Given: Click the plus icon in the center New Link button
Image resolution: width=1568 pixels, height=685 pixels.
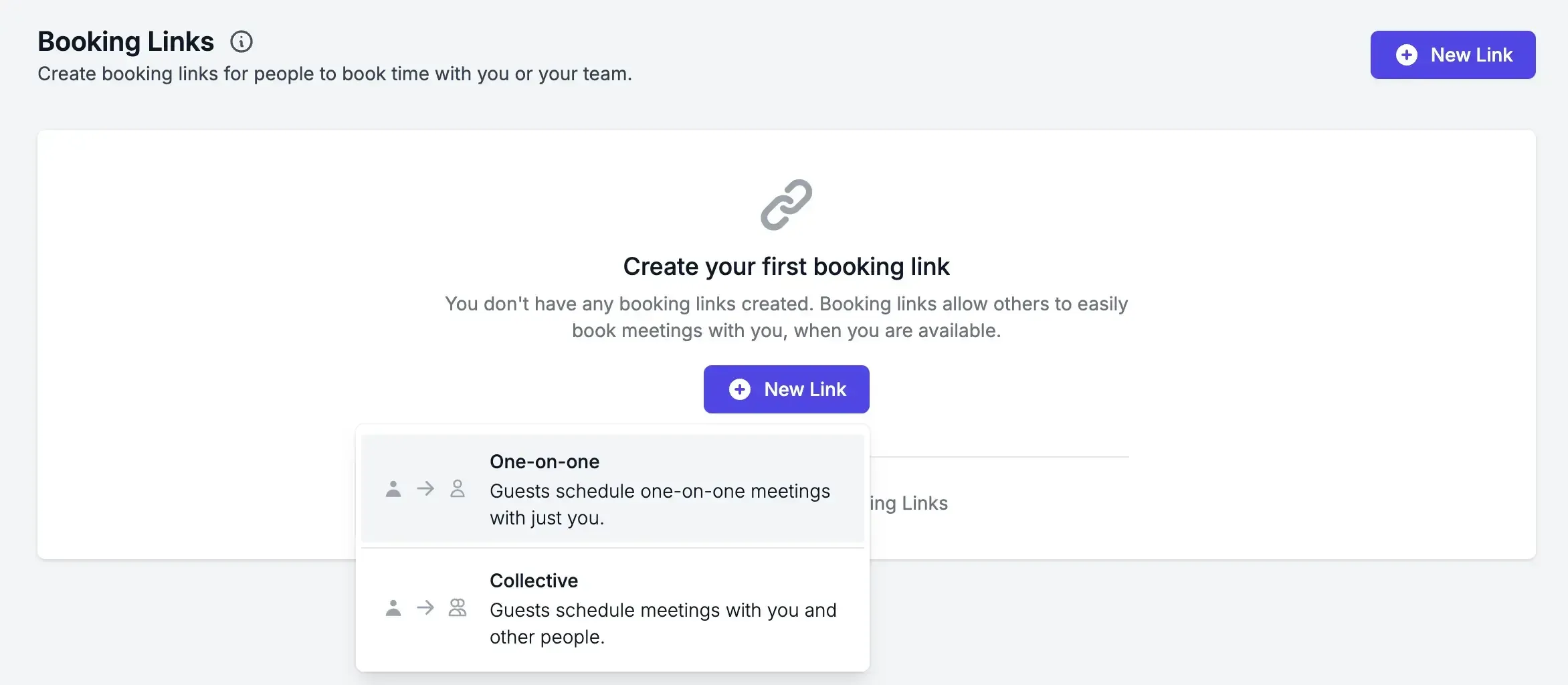Looking at the screenshot, I should coord(740,389).
